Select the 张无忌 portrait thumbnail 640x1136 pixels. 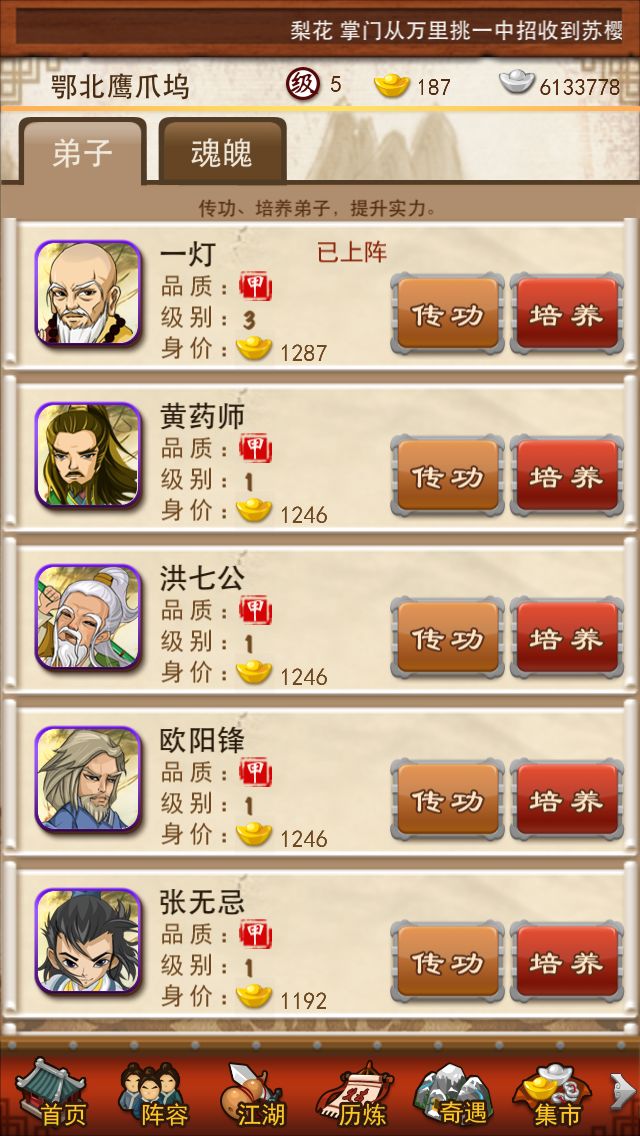click(x=88, y=940)
